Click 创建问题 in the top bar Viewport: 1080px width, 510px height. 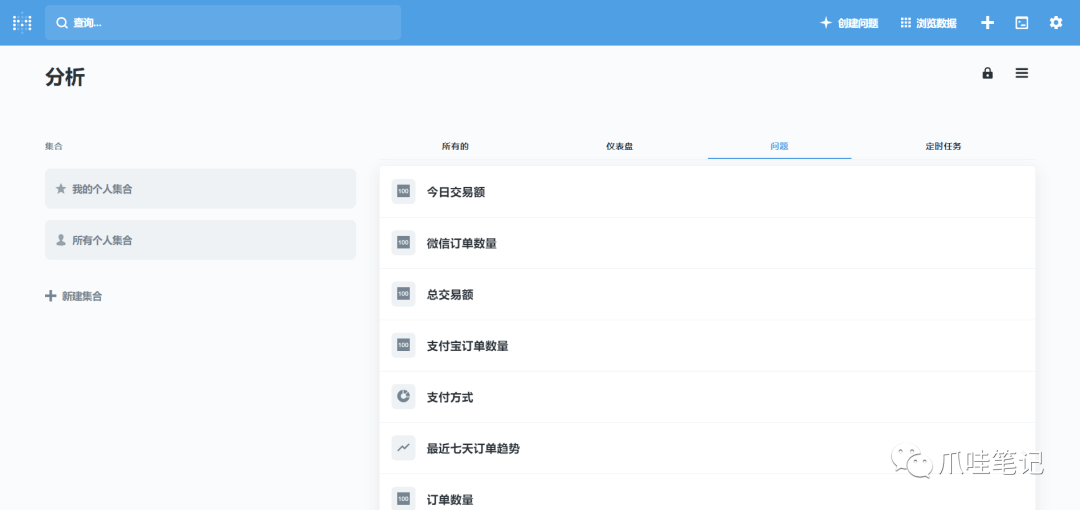click(849, 23)
